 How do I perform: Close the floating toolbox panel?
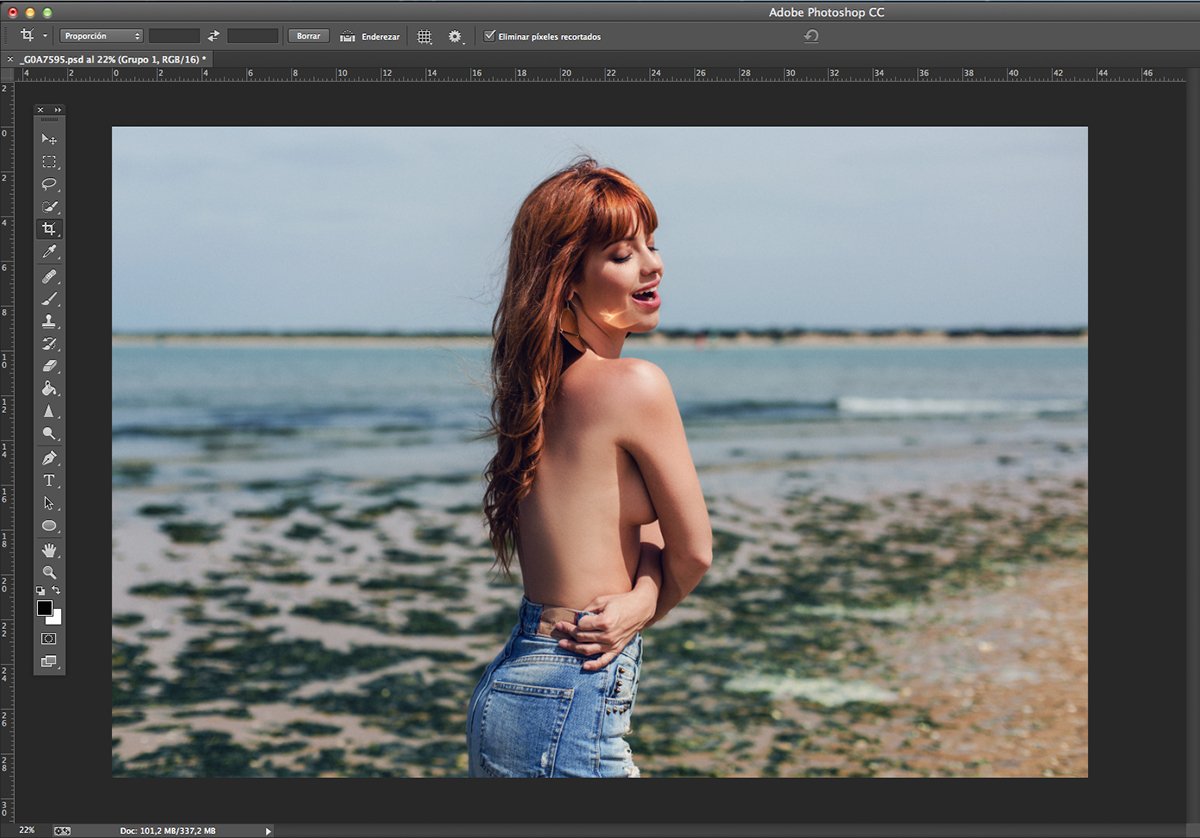(x=40, y=110)
